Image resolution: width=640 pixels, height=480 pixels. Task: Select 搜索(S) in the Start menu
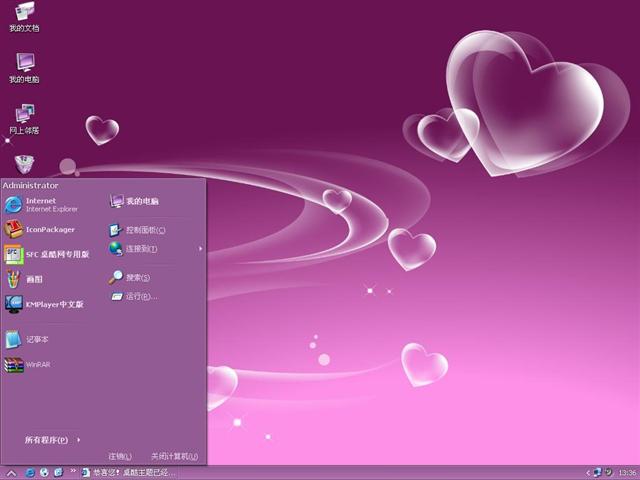(135, 277)
